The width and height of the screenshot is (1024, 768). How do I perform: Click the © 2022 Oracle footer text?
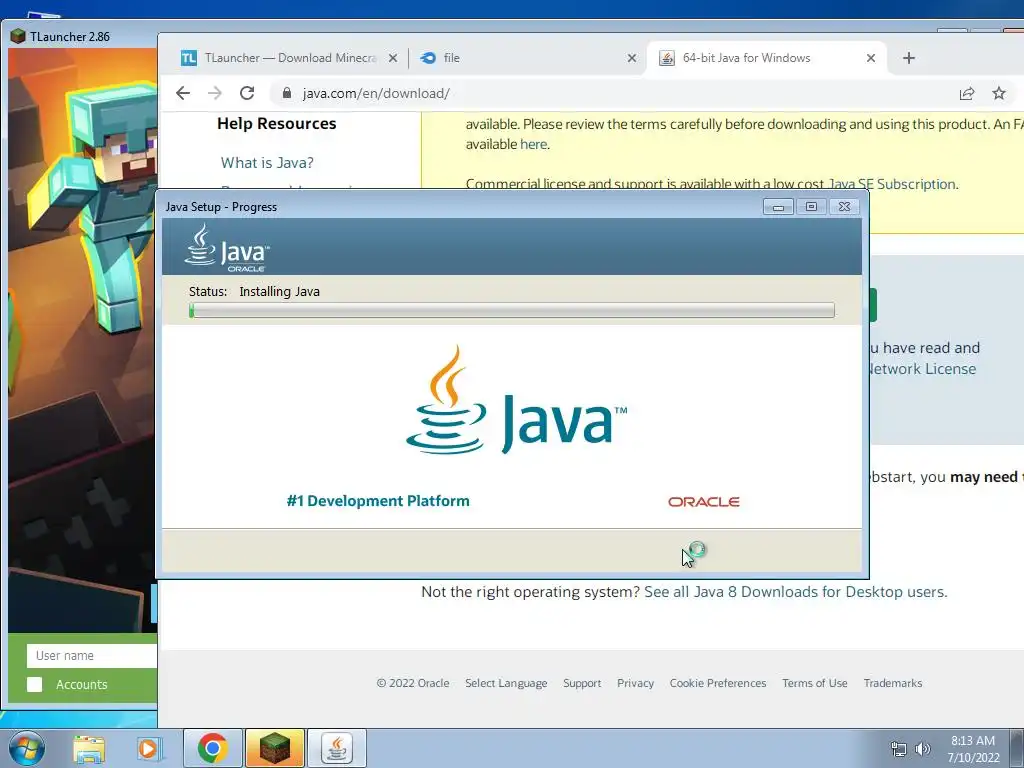(x=413, y=683)
